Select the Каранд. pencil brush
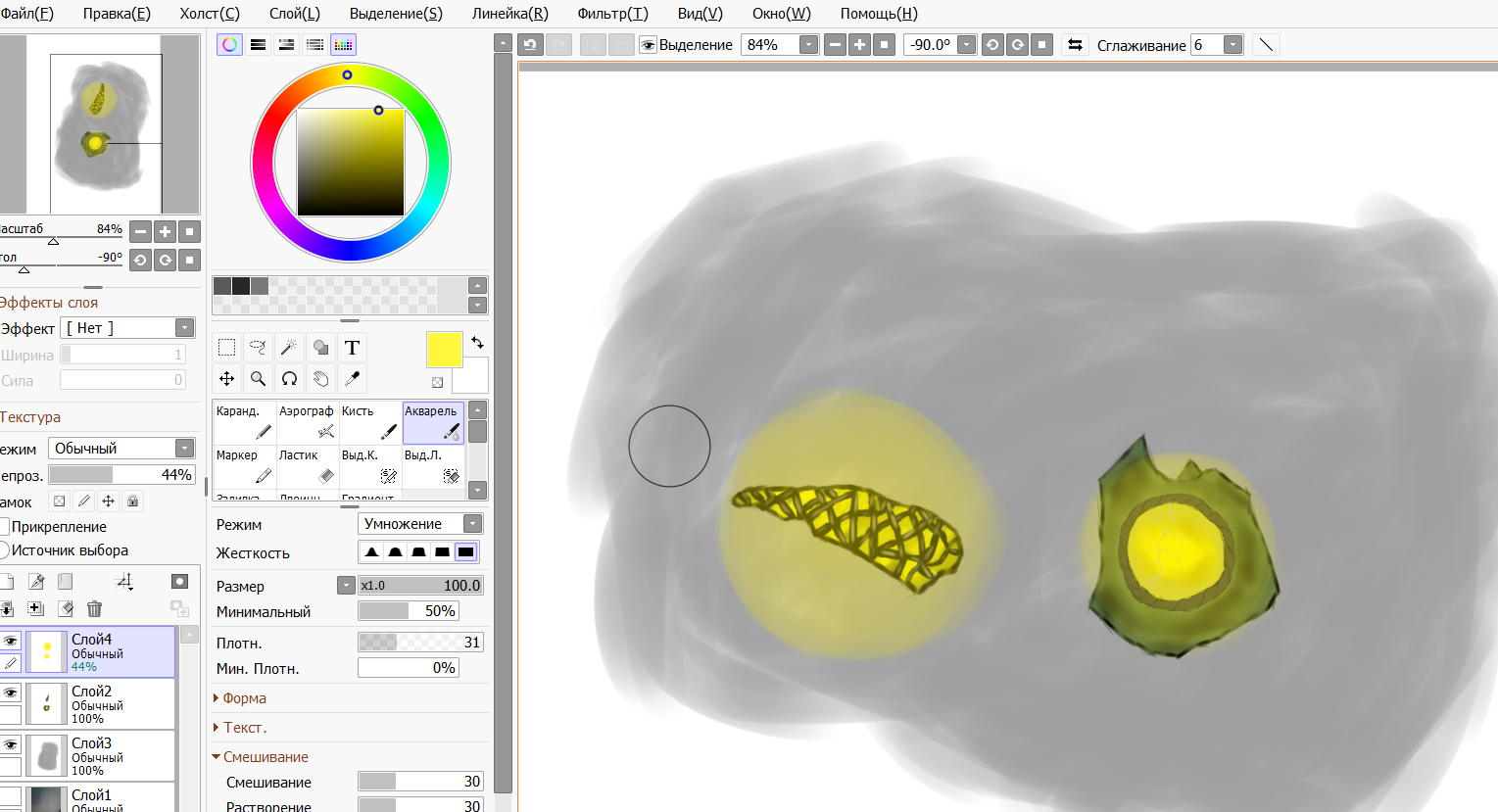The width and height of the screenshot is (1498, 812). [244, 423]
